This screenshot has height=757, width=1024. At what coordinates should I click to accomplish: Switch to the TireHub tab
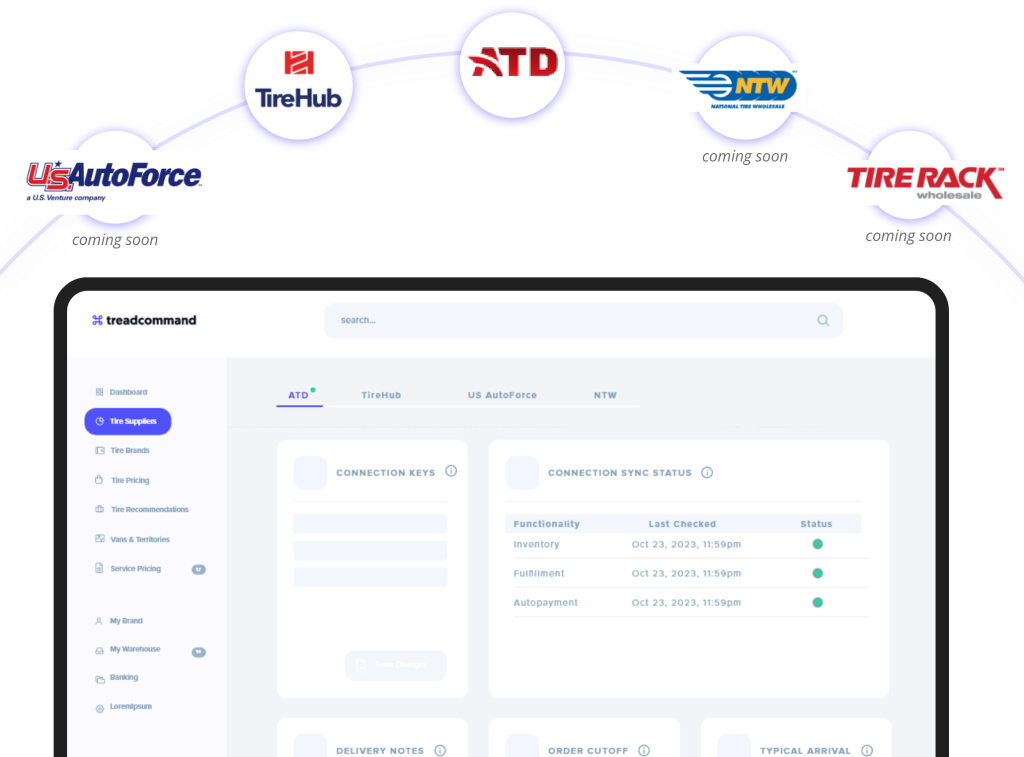pyautogui.click(x=381, y=395)
